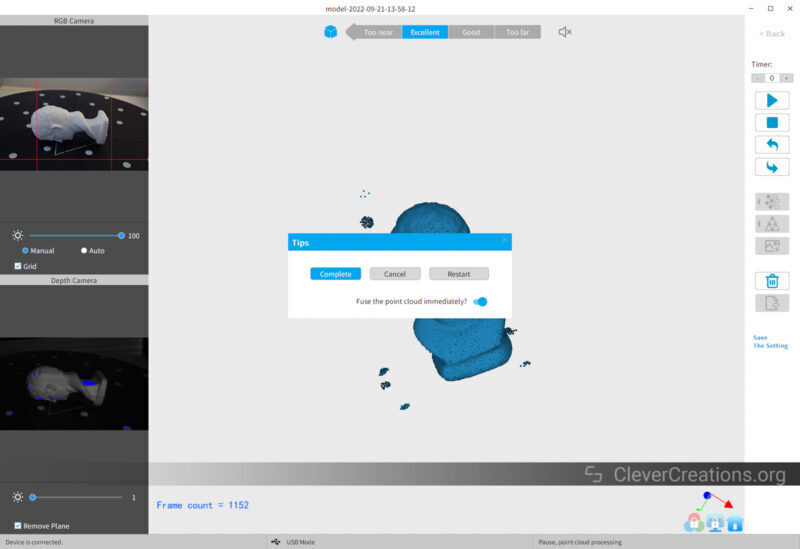Reset view with the home icon
Image resolution: width=800 pixels, height=549 pixels.
[735, 523]
